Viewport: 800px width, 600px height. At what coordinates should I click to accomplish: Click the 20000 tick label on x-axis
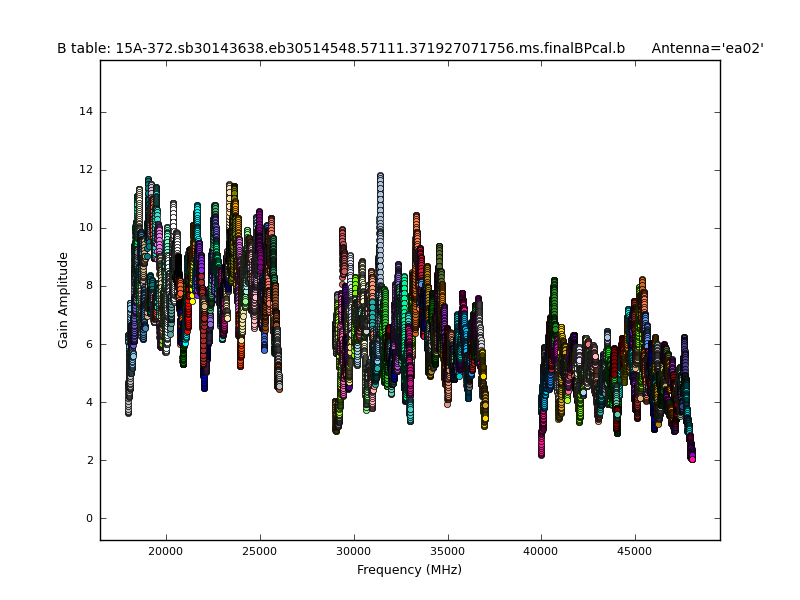pyautogui.click(x=166, y=550)
